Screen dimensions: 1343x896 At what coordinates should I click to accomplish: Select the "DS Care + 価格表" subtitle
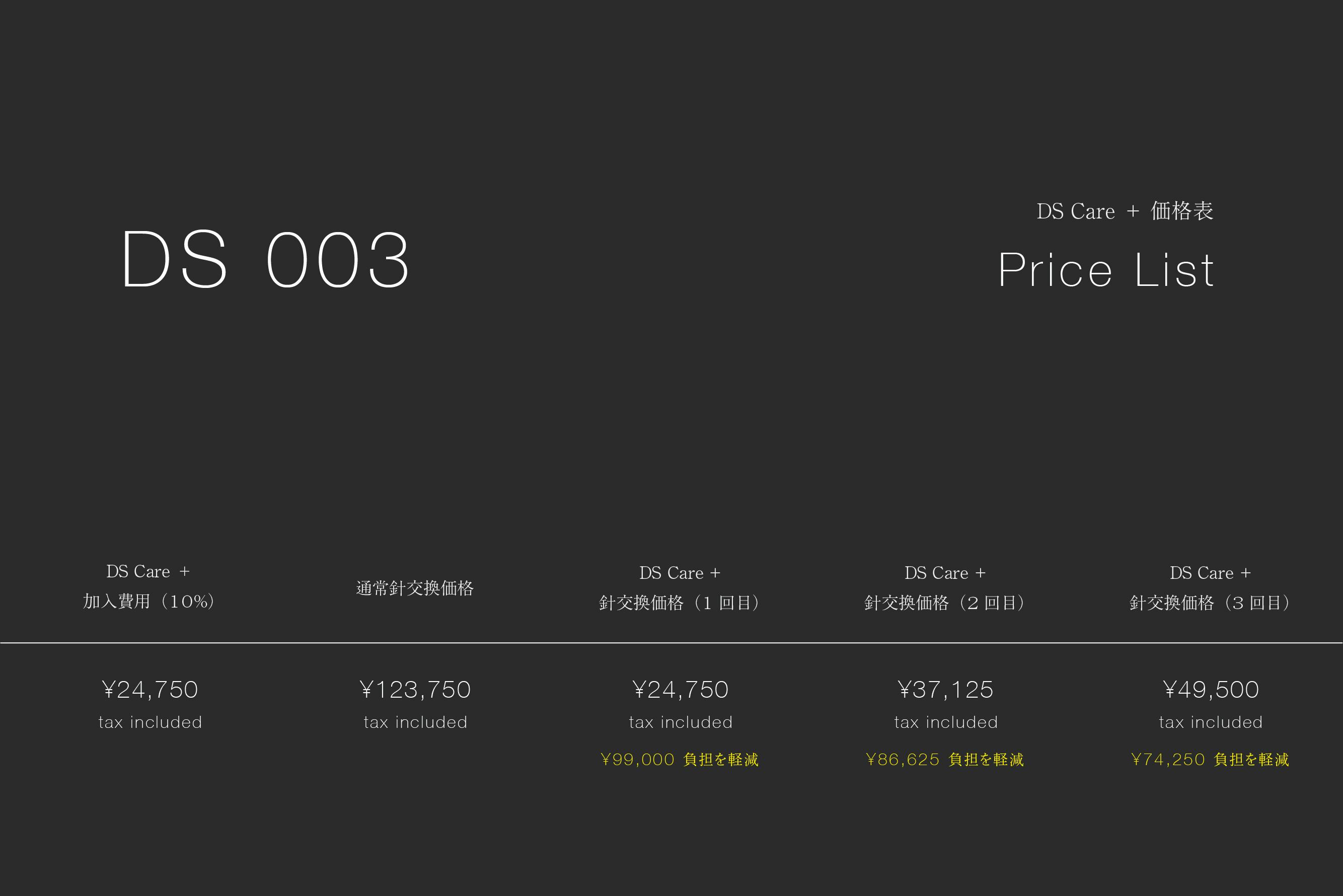coord(1124,211)
